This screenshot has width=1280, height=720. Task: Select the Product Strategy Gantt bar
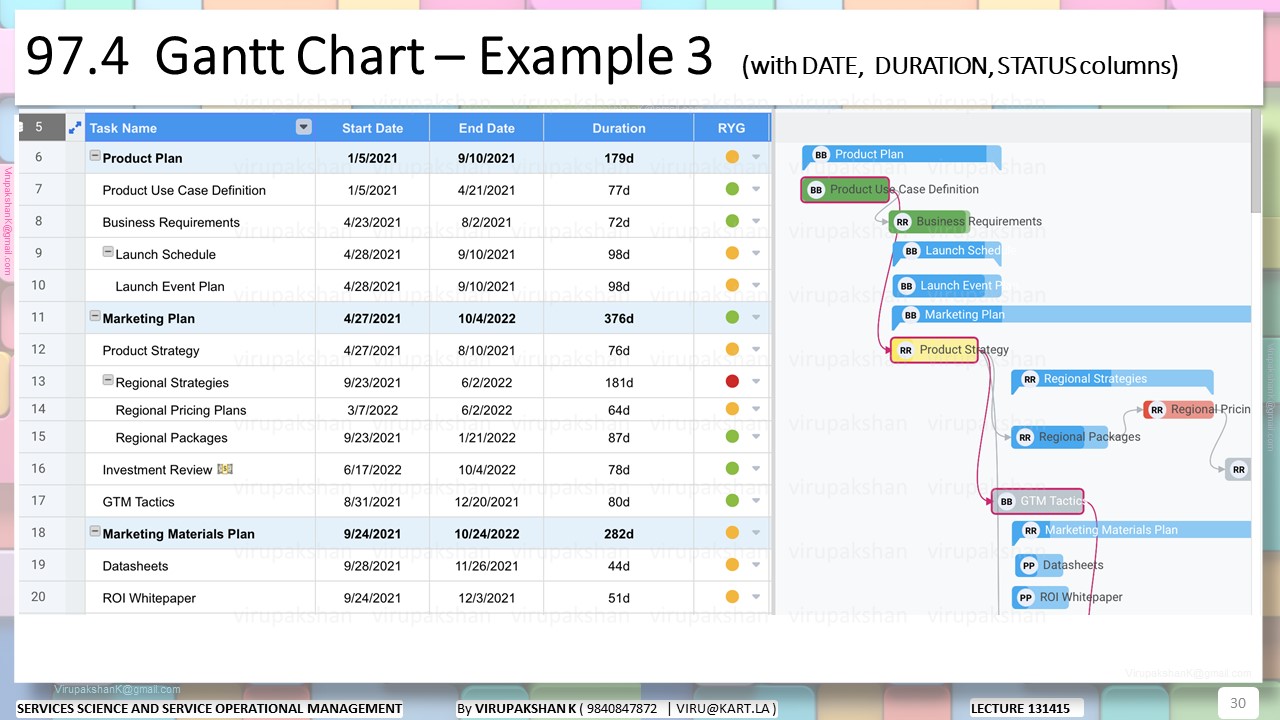[935, 350]
